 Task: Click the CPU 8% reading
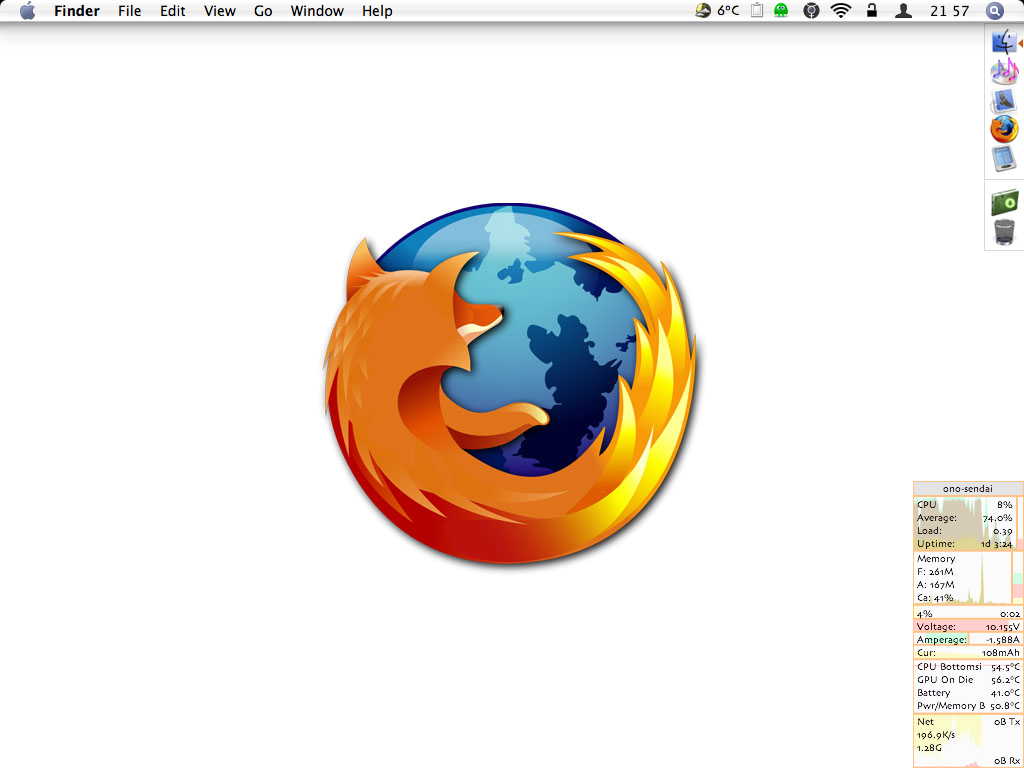[x=965, y=505]
